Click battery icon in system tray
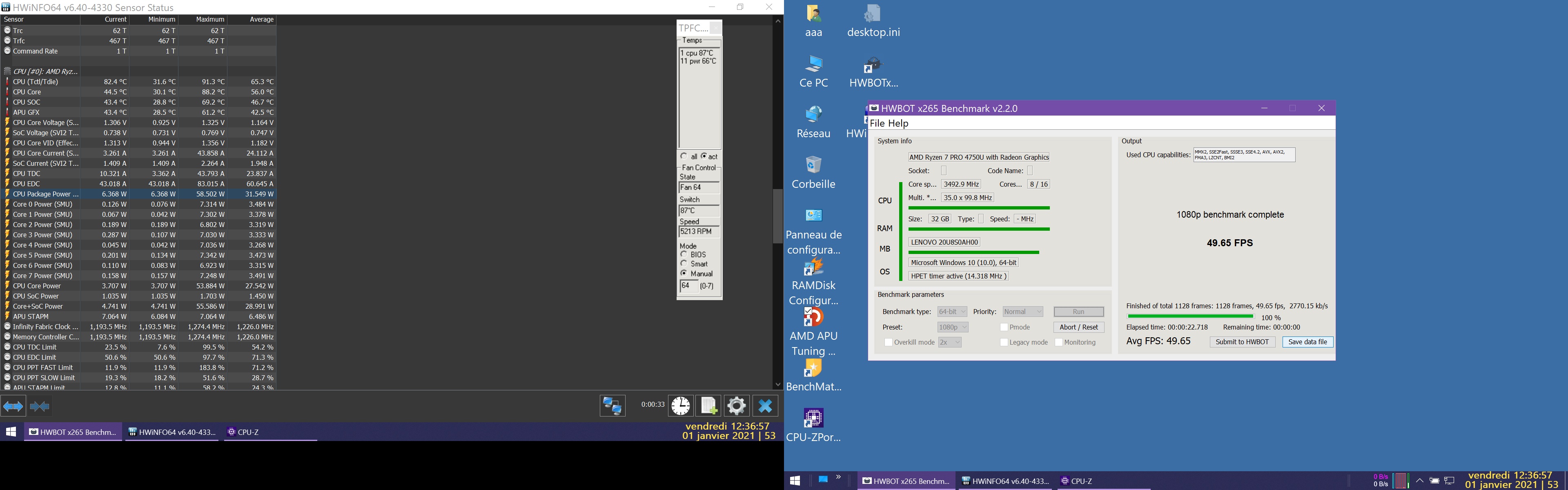The width and height of the screenshot is (1568, 490). 1434,481
